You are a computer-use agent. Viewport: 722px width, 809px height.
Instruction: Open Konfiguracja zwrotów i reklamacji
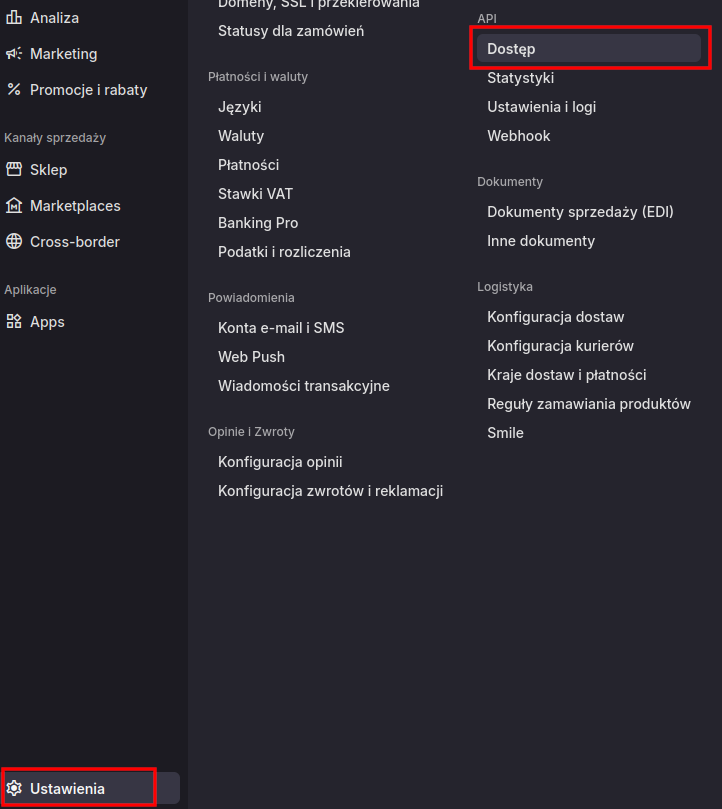330,491
